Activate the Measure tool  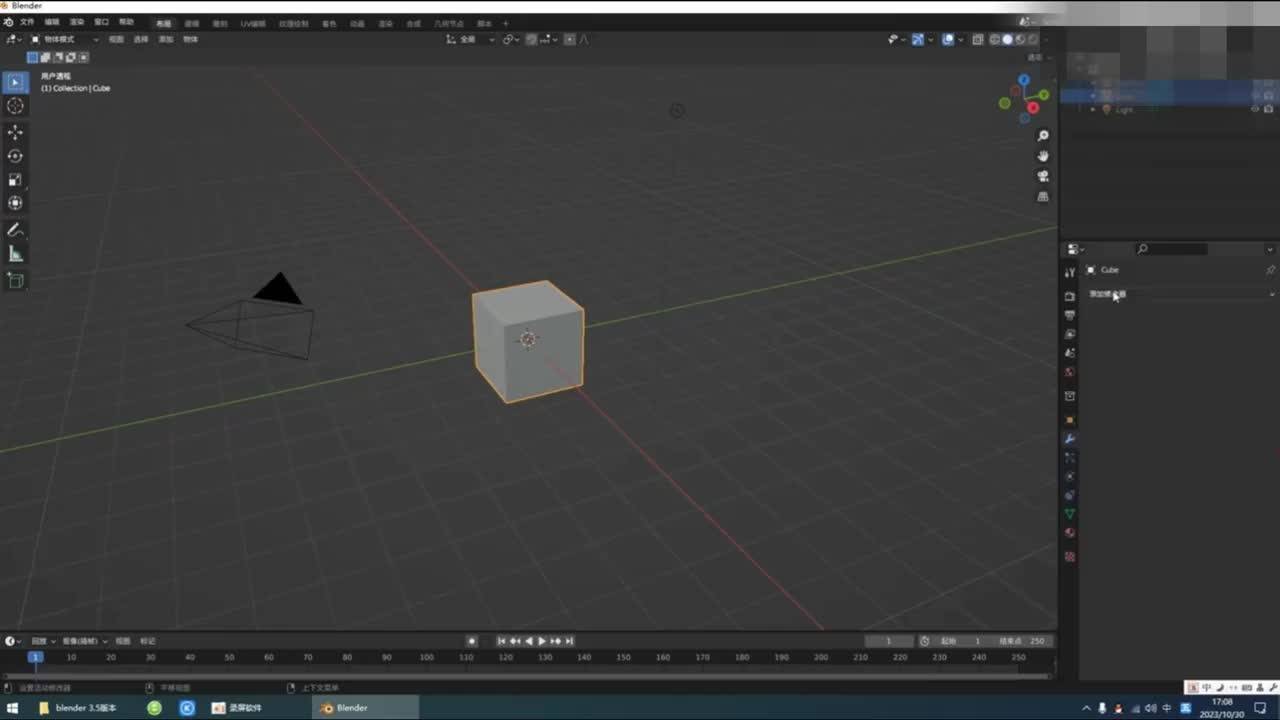coord(15,253)
